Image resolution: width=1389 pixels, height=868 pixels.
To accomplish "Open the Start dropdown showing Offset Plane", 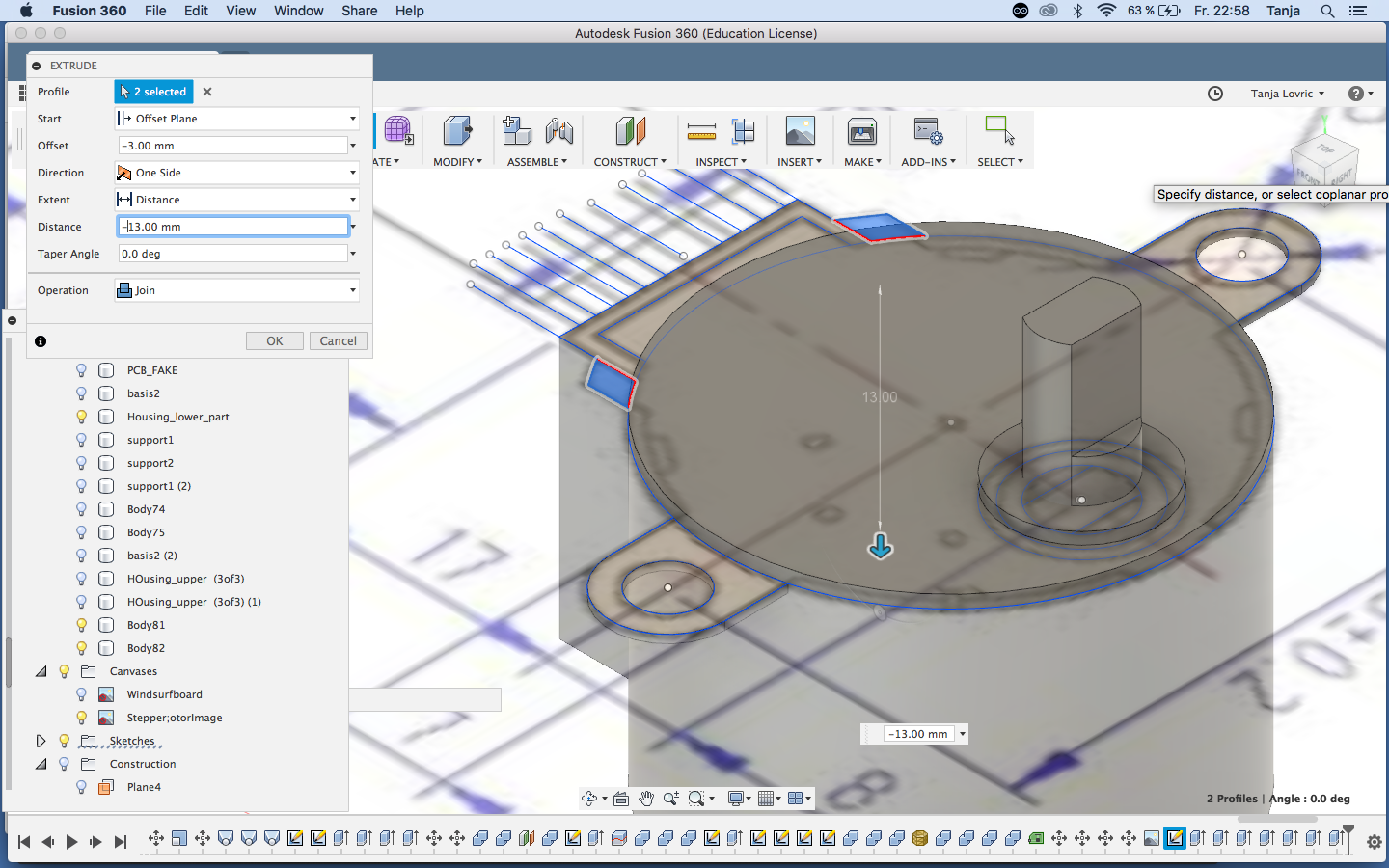I will tap(237, 119).
